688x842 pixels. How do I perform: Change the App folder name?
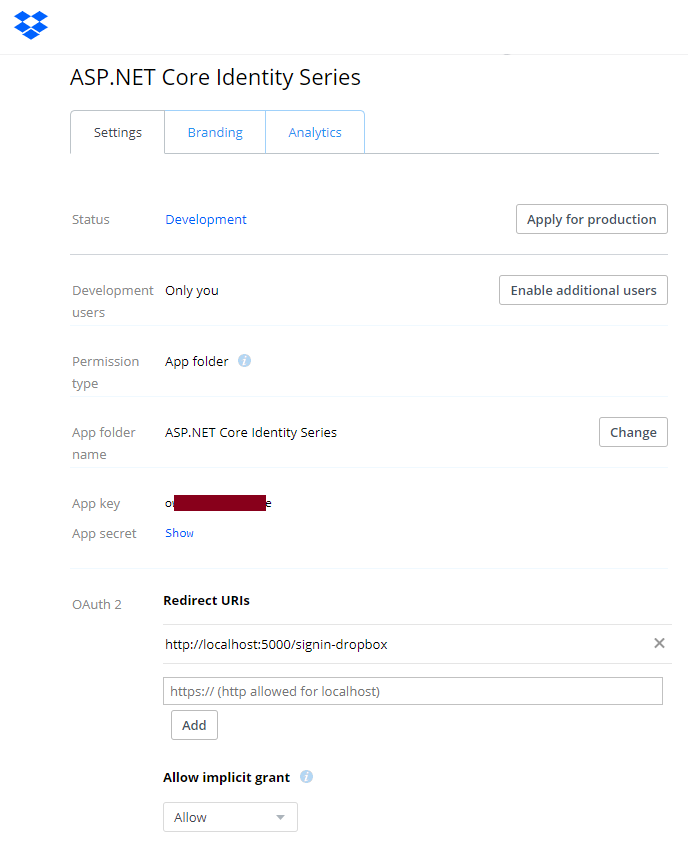(x=633, y=432)
